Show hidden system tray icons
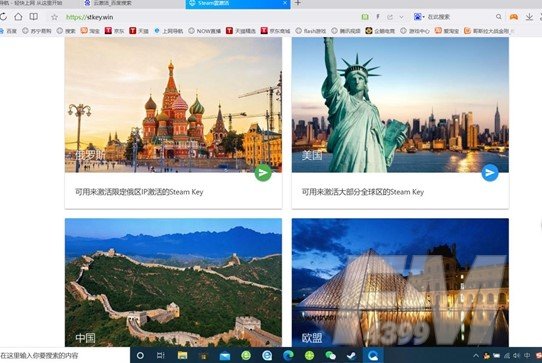This screenshot has width=542, height=363. coord(476,355)
